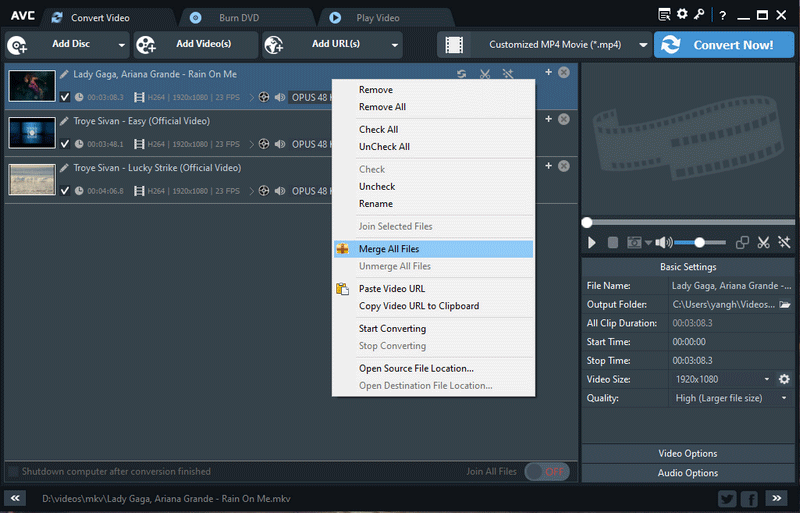800x513 pixels.
Task: Click the preview seek bar handle
Action: click(x=587, y=223)
